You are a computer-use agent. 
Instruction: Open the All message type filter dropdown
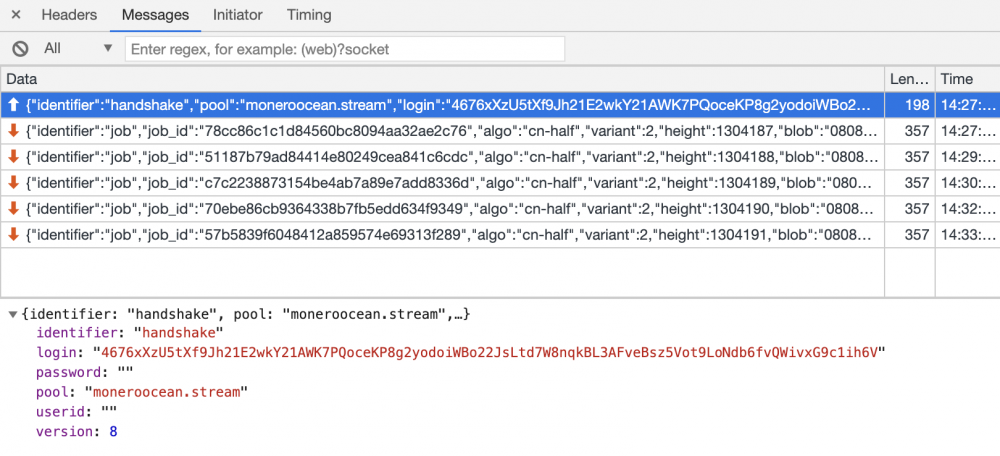(78, 48)
